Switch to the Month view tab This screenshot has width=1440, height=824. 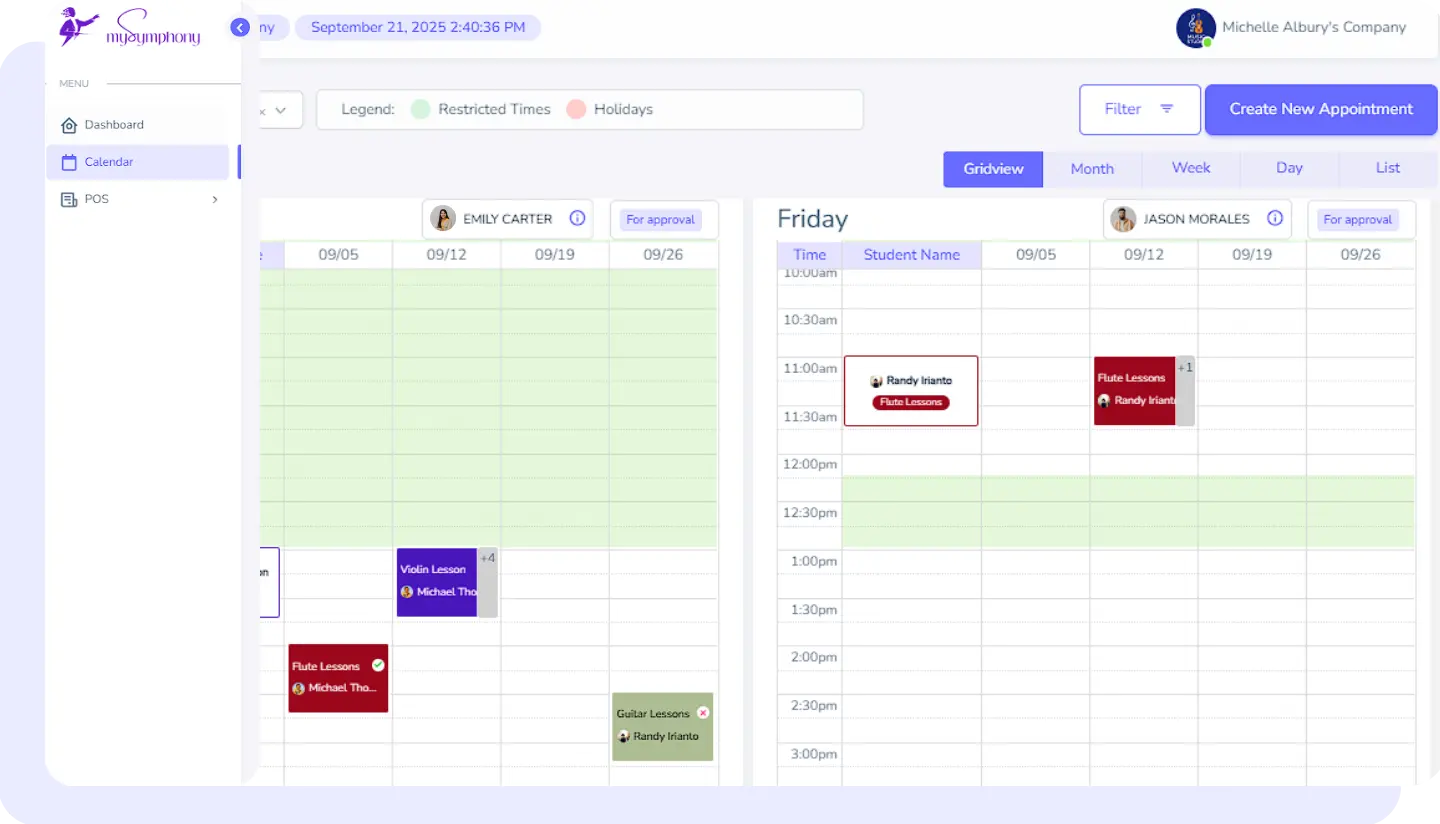click(1092, 169)
